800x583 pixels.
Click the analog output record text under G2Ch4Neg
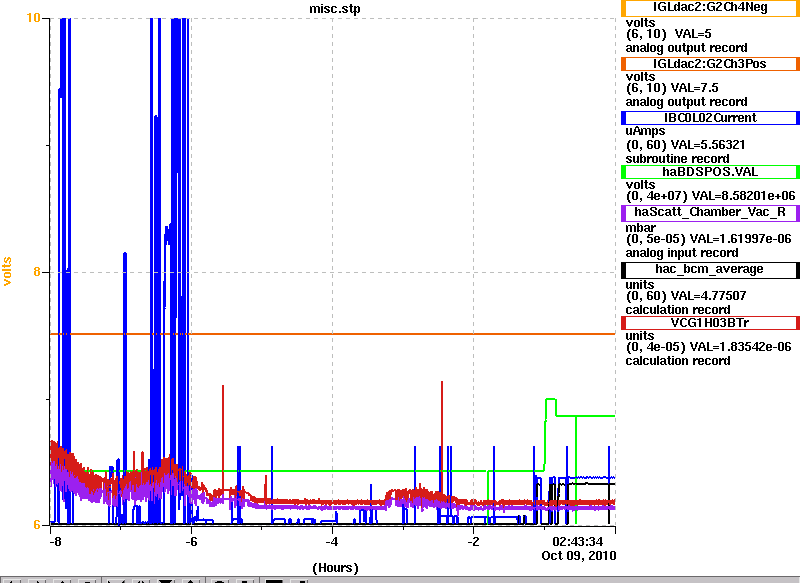pyautogui.click(x=687, y=48)
